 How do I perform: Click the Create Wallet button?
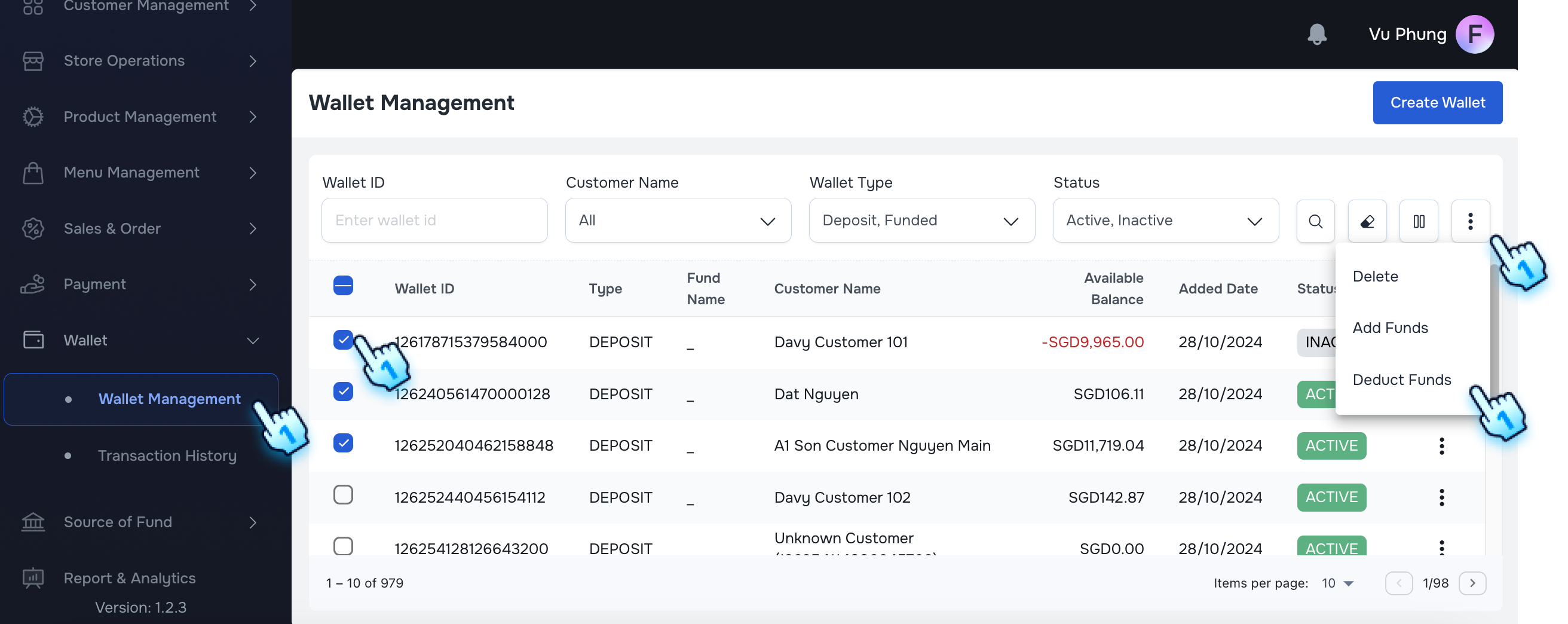(x=1438, y=102)
